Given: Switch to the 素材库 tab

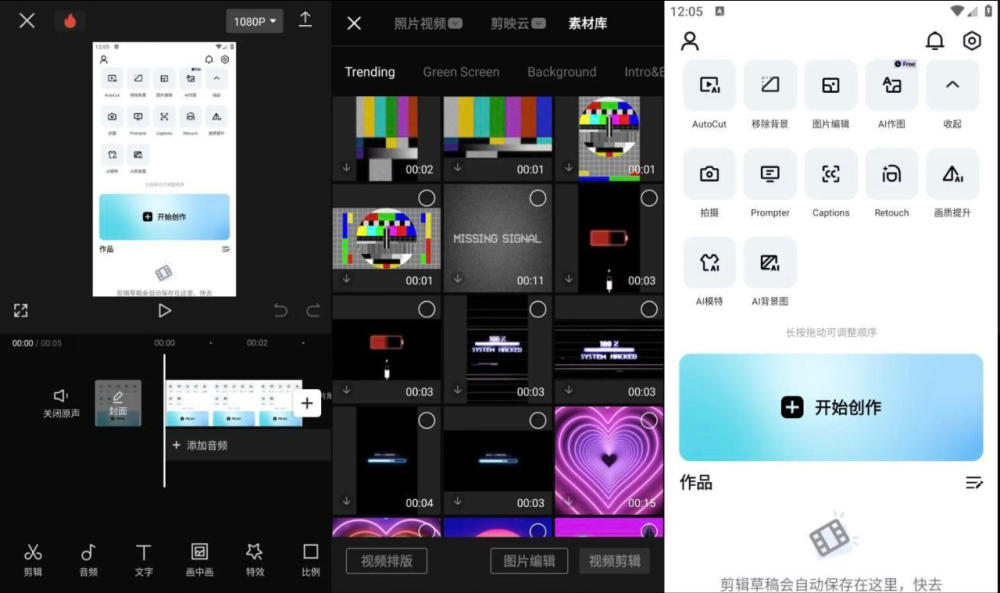Looking at the screenshot, I should 587,24.
